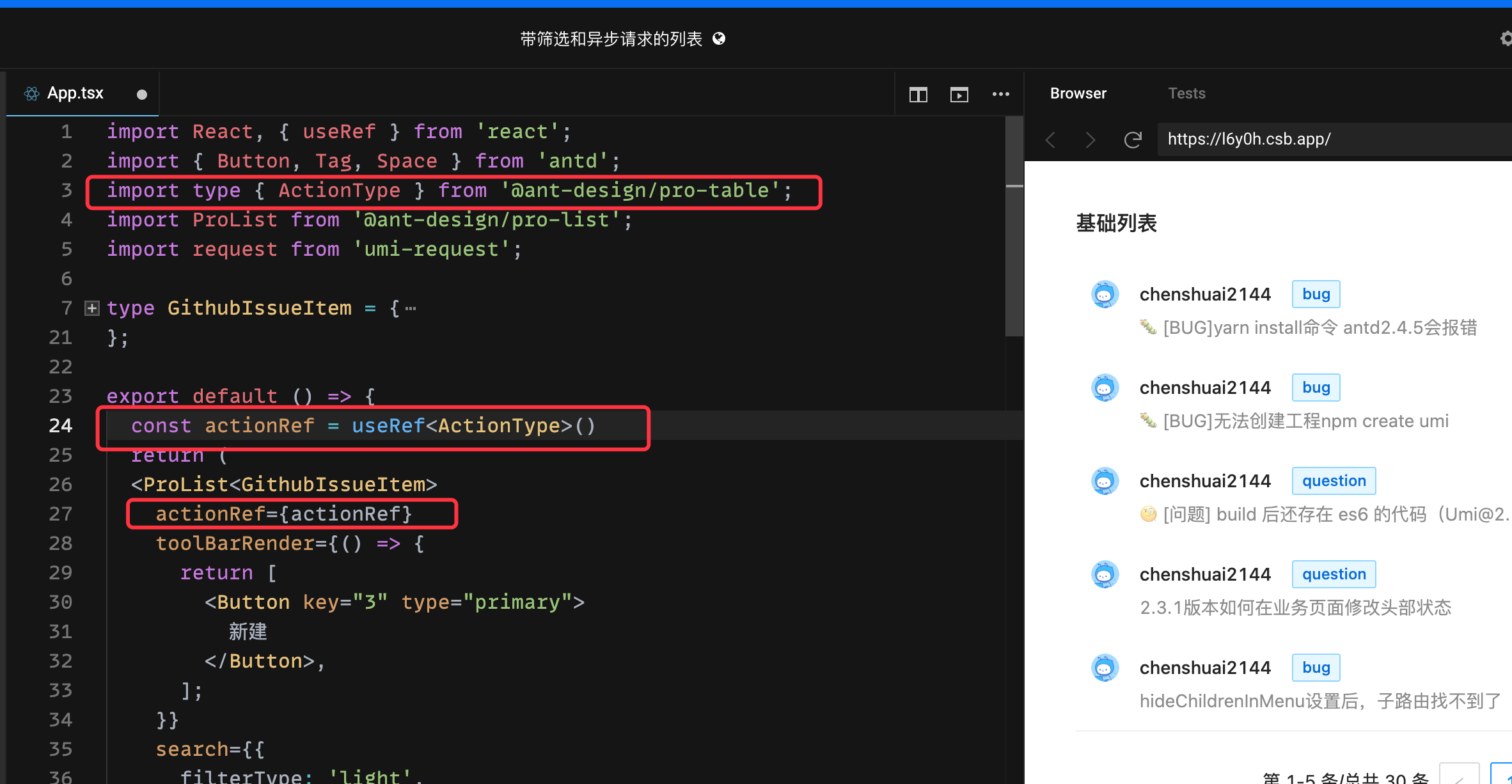Expand the '...' folded code marker on line 7
The height and width of the screenshot is (784, 1512).
coord(410,308)
